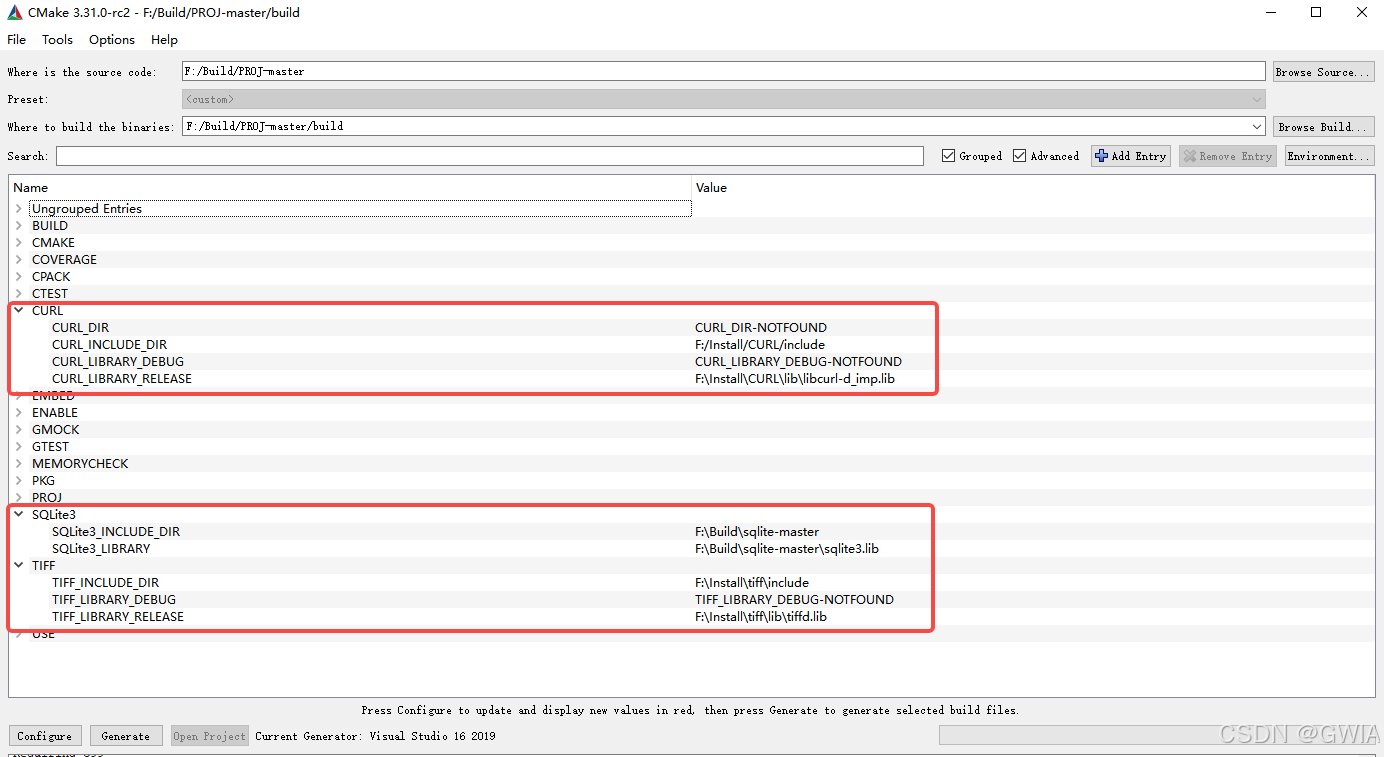This screenshot has height=757, width=1384.
Task: Expand the CMAKE group
Action: click(x=19, y=243)
